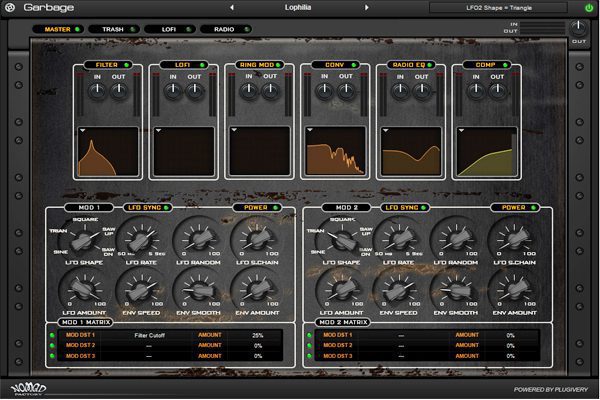Toggle MOD 1 DST 1 green LED

pyautogui.click(x=52, y=335)
